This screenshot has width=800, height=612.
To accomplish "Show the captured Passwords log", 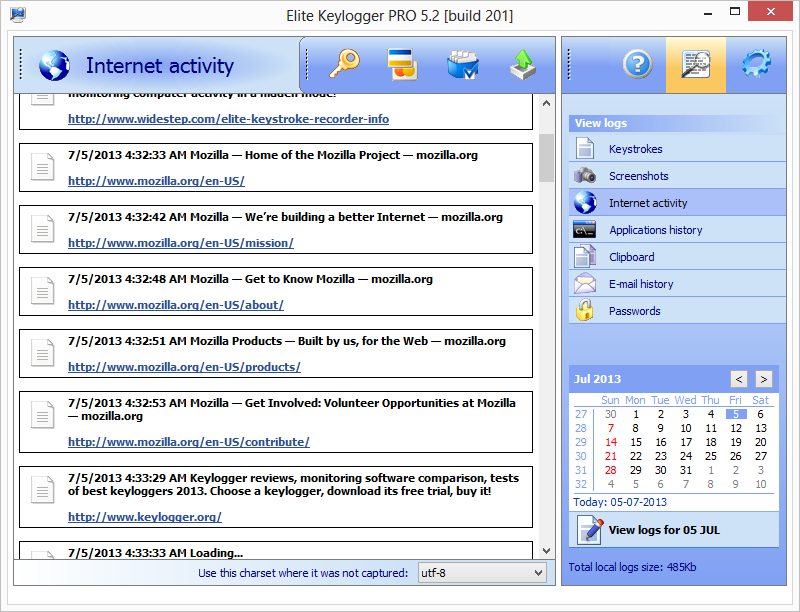I will pos(634,311).
